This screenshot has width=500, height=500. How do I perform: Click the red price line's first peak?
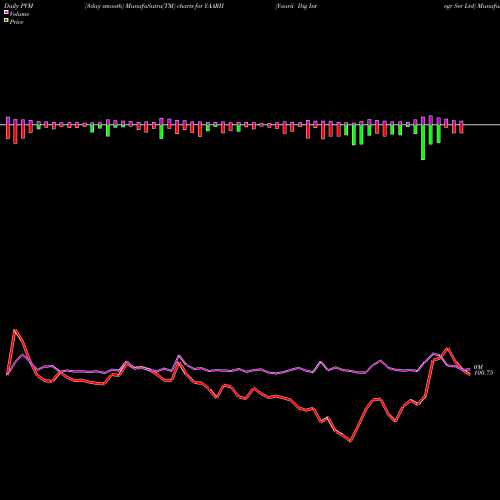(15, 330)
